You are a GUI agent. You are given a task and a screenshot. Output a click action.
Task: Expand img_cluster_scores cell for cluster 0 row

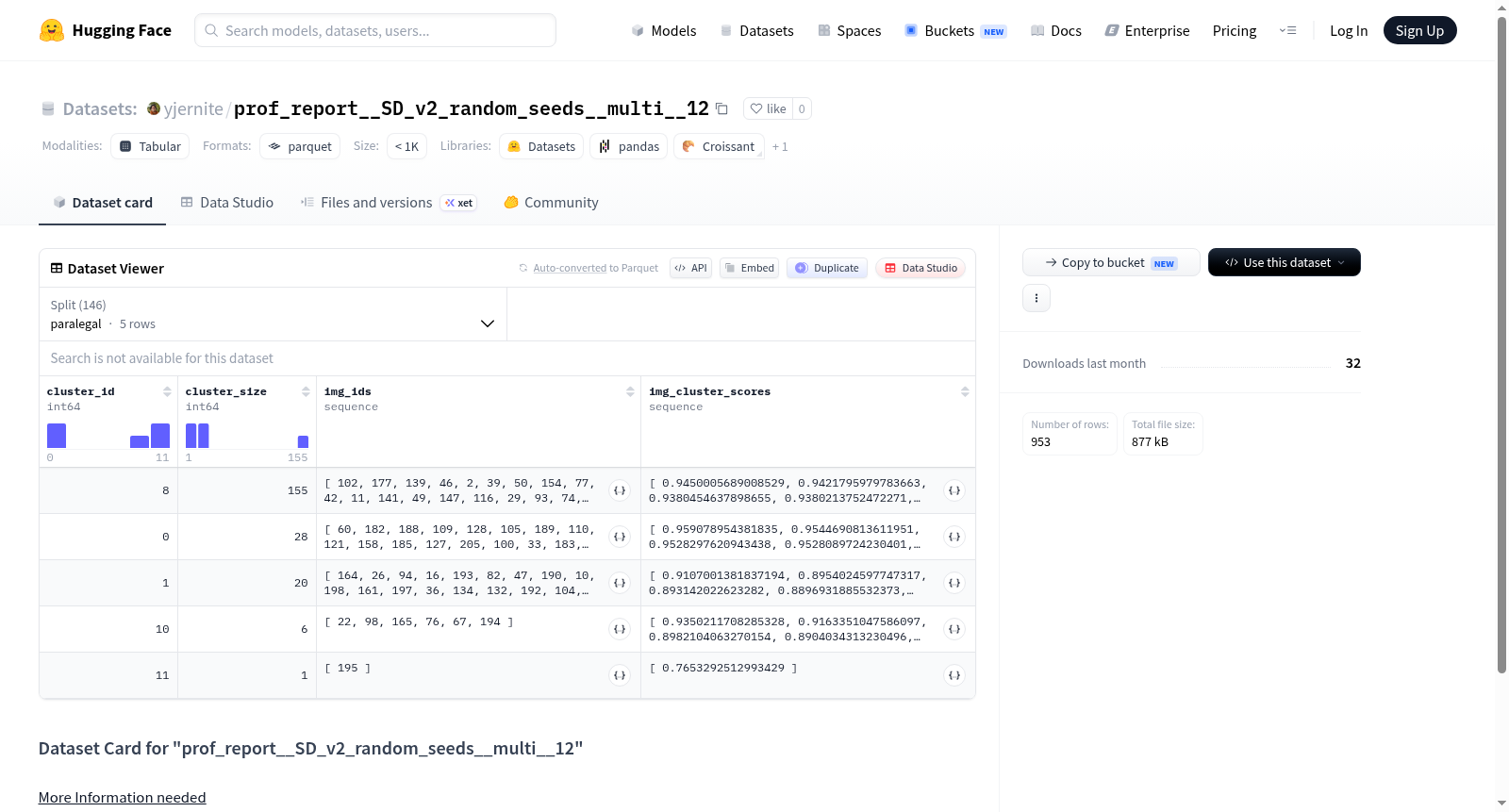(954, 537)
